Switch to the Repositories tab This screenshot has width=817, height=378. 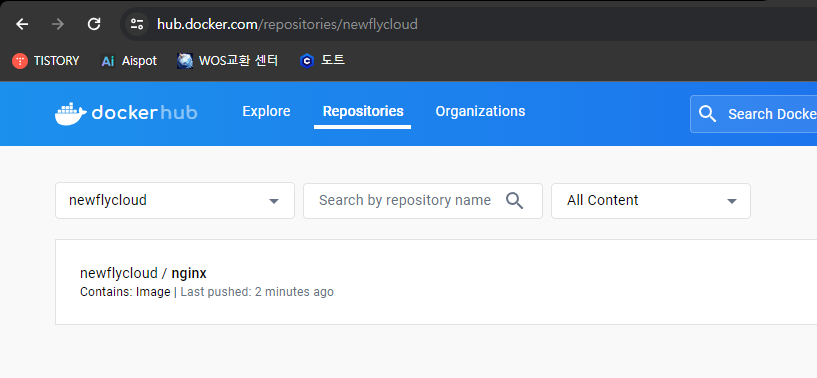(363, 112)
